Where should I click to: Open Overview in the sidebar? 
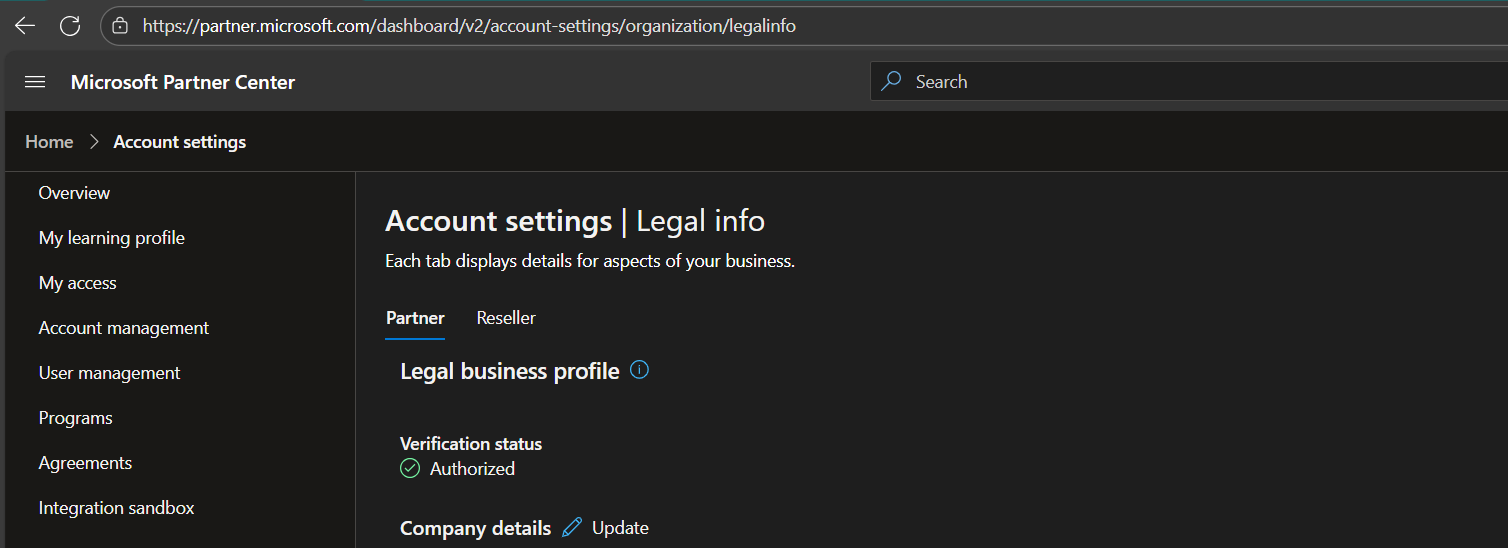(75, 193)
